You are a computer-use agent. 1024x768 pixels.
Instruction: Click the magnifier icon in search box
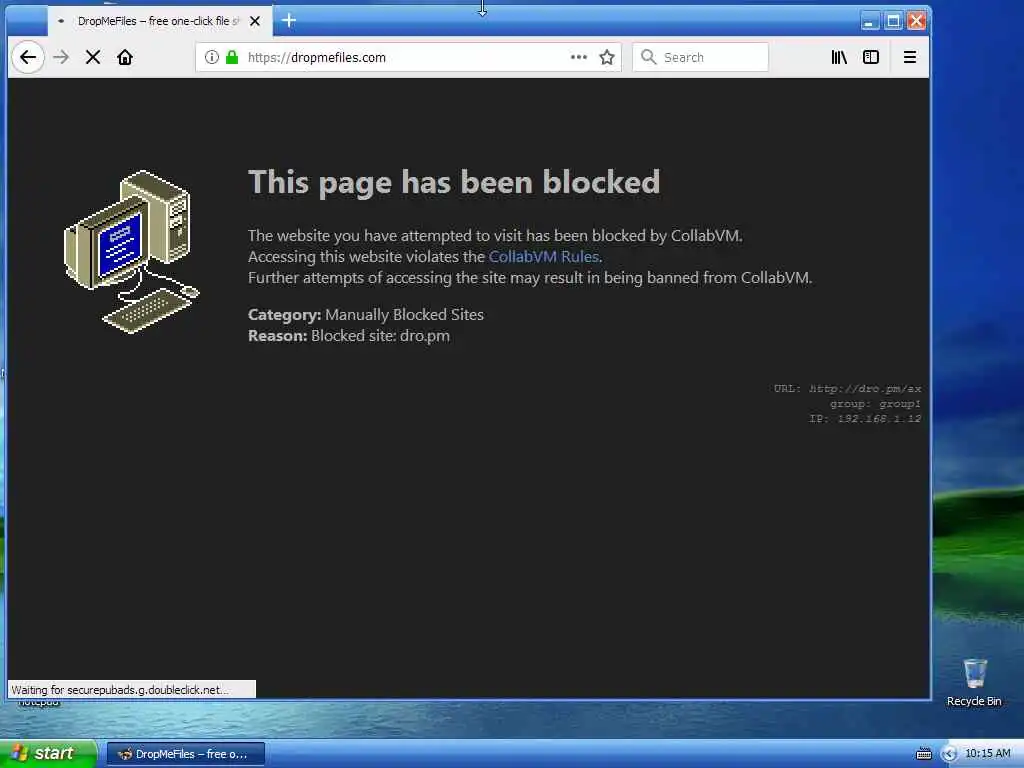(x=648, y=57)
